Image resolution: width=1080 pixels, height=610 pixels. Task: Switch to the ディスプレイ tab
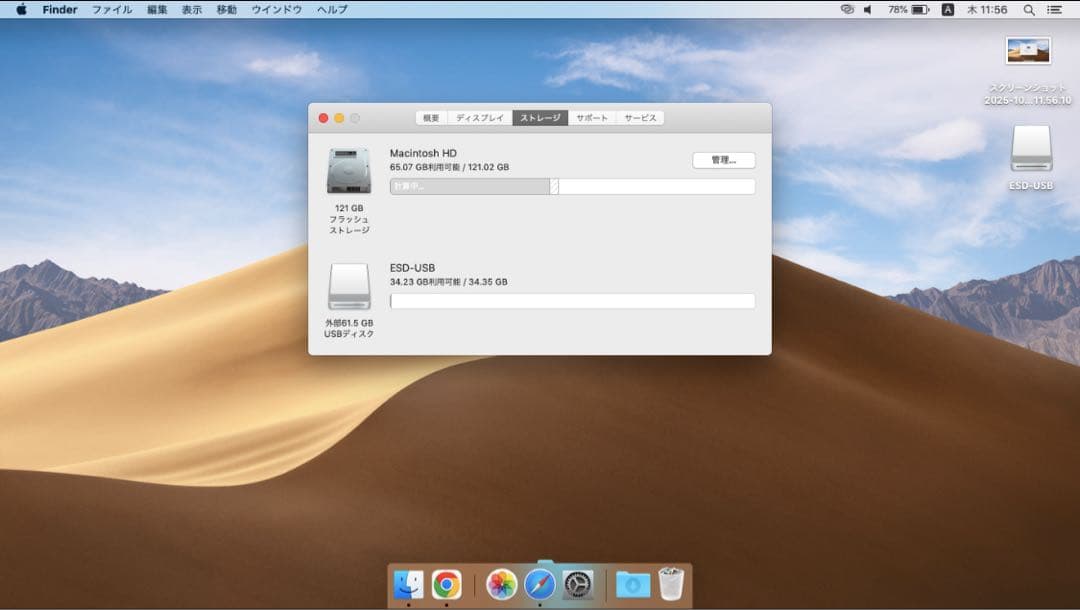tap(480, 118)
